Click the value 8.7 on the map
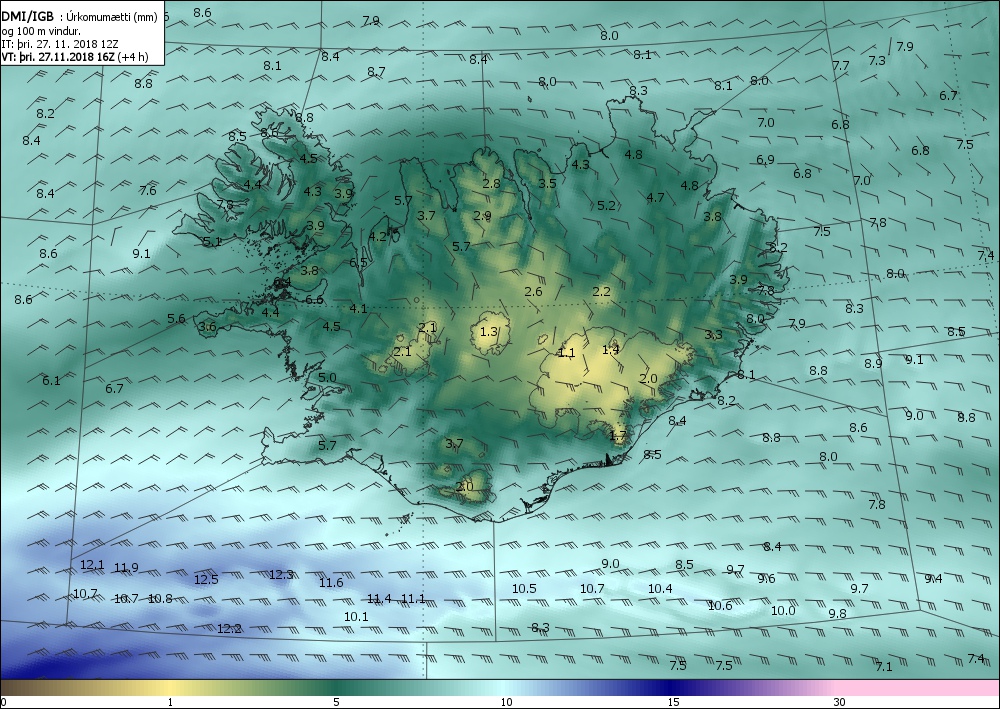 click(x=376, y=72)
